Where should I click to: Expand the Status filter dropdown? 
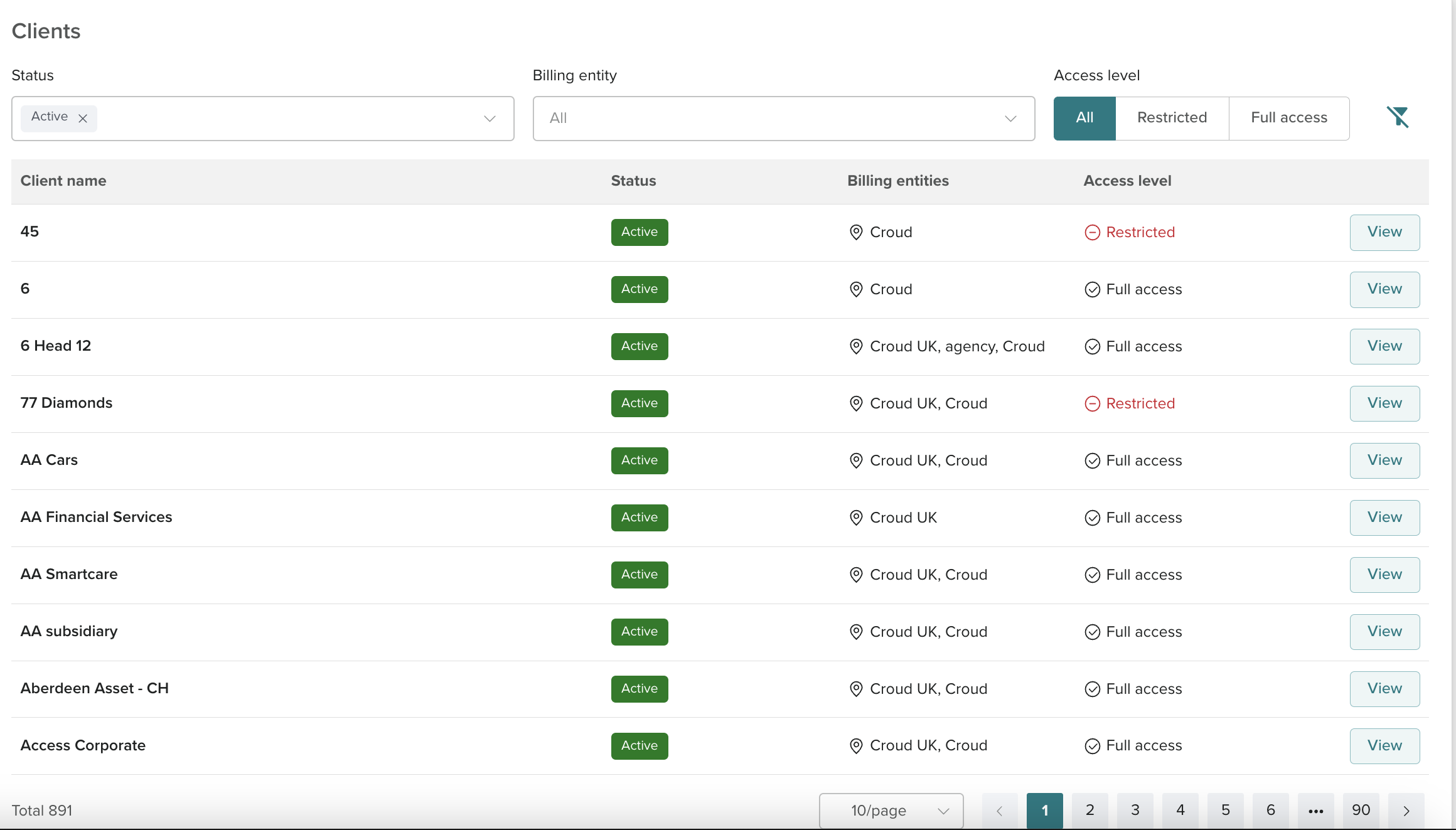pos(490,119)
